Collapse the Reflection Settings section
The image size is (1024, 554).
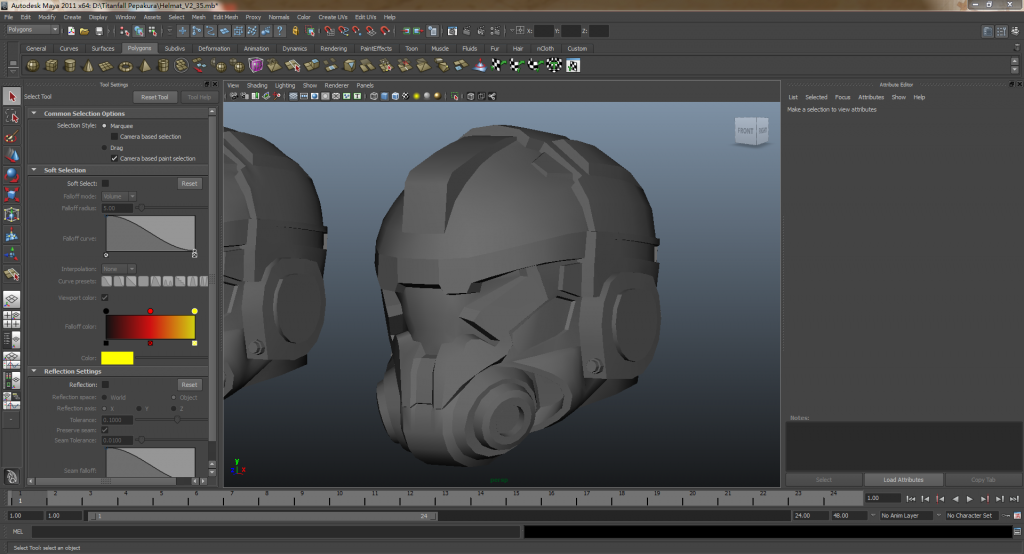pos(36,371)
